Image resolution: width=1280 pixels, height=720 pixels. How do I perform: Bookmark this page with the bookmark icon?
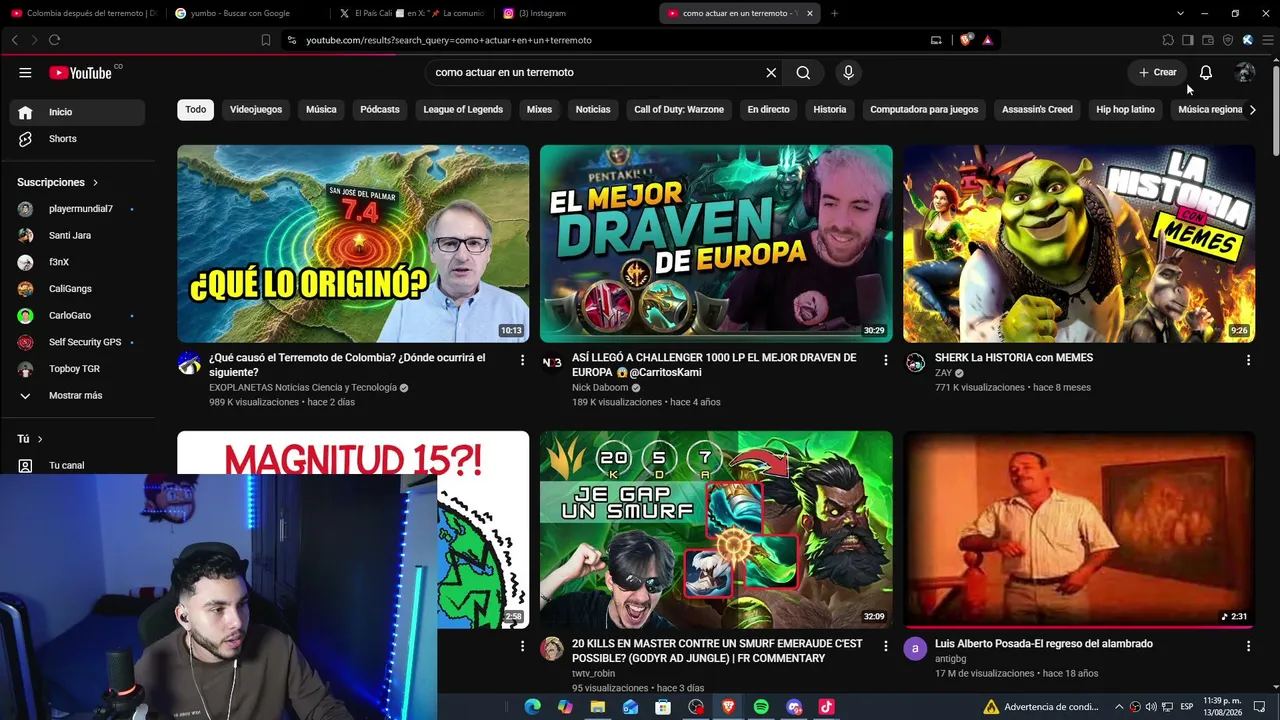pyautogui.click(x=266, y=40)
